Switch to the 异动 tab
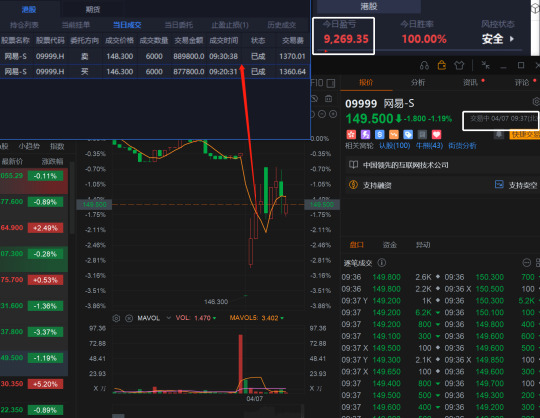 point(423,245)
